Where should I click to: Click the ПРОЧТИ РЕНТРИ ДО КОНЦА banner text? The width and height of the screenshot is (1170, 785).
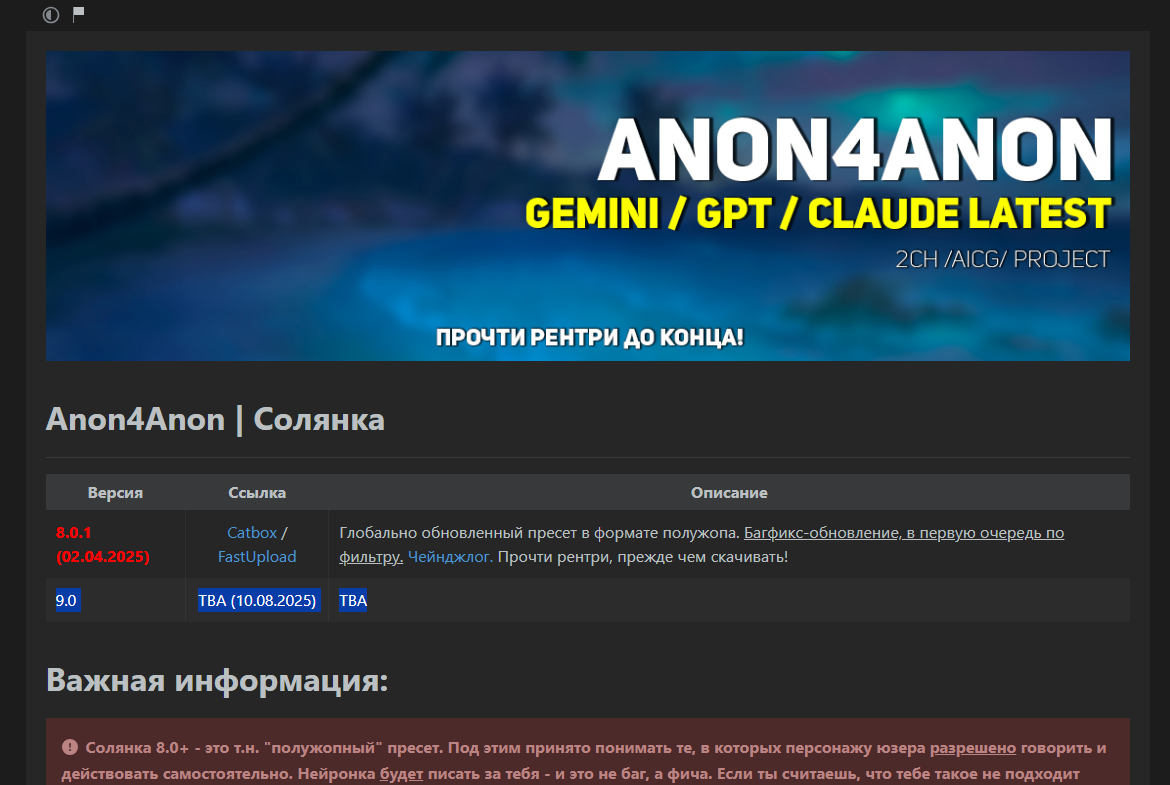click(x=589, y=337)
